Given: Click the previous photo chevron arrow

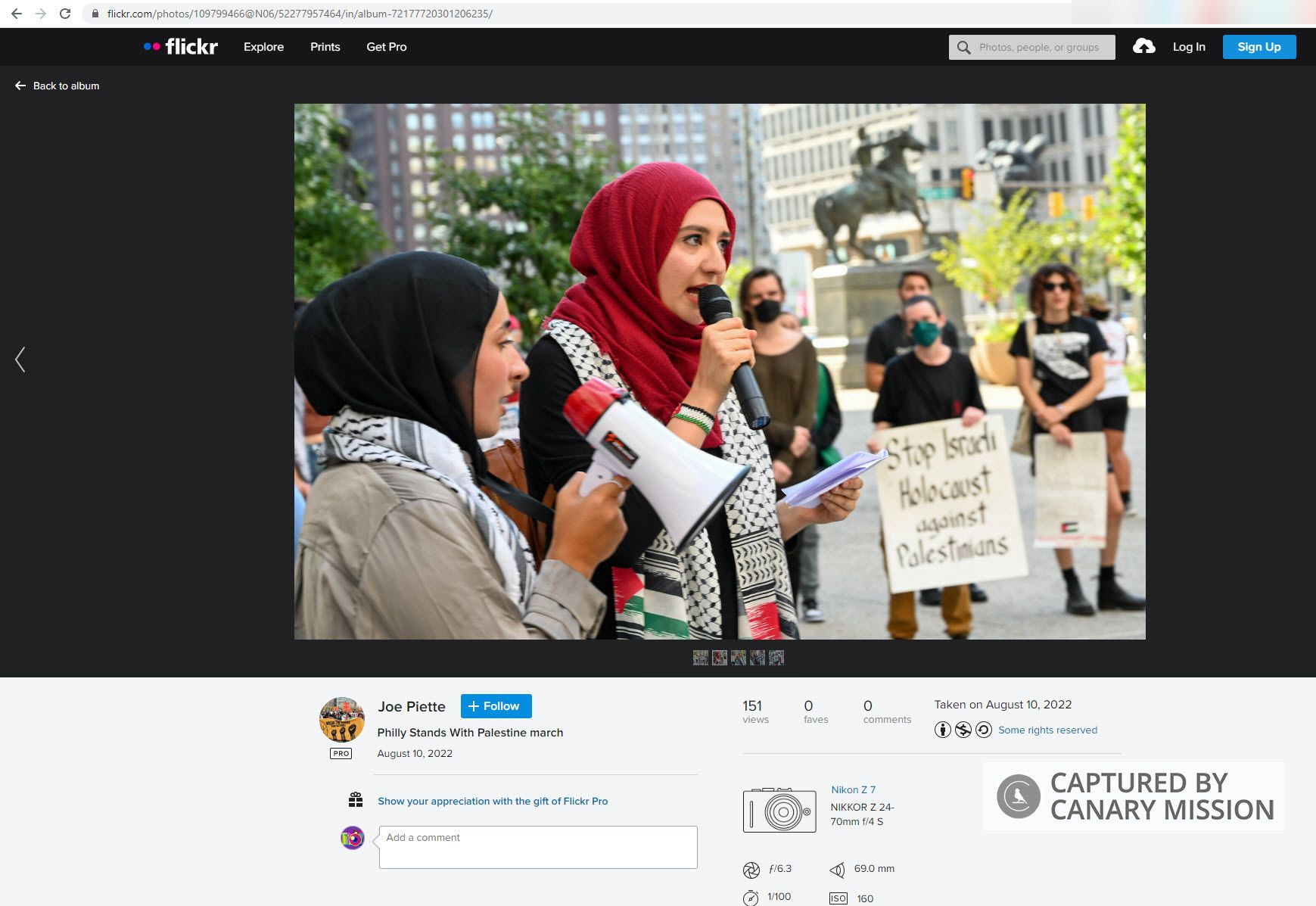Looking at the screenshot, I should coord(20,360).
